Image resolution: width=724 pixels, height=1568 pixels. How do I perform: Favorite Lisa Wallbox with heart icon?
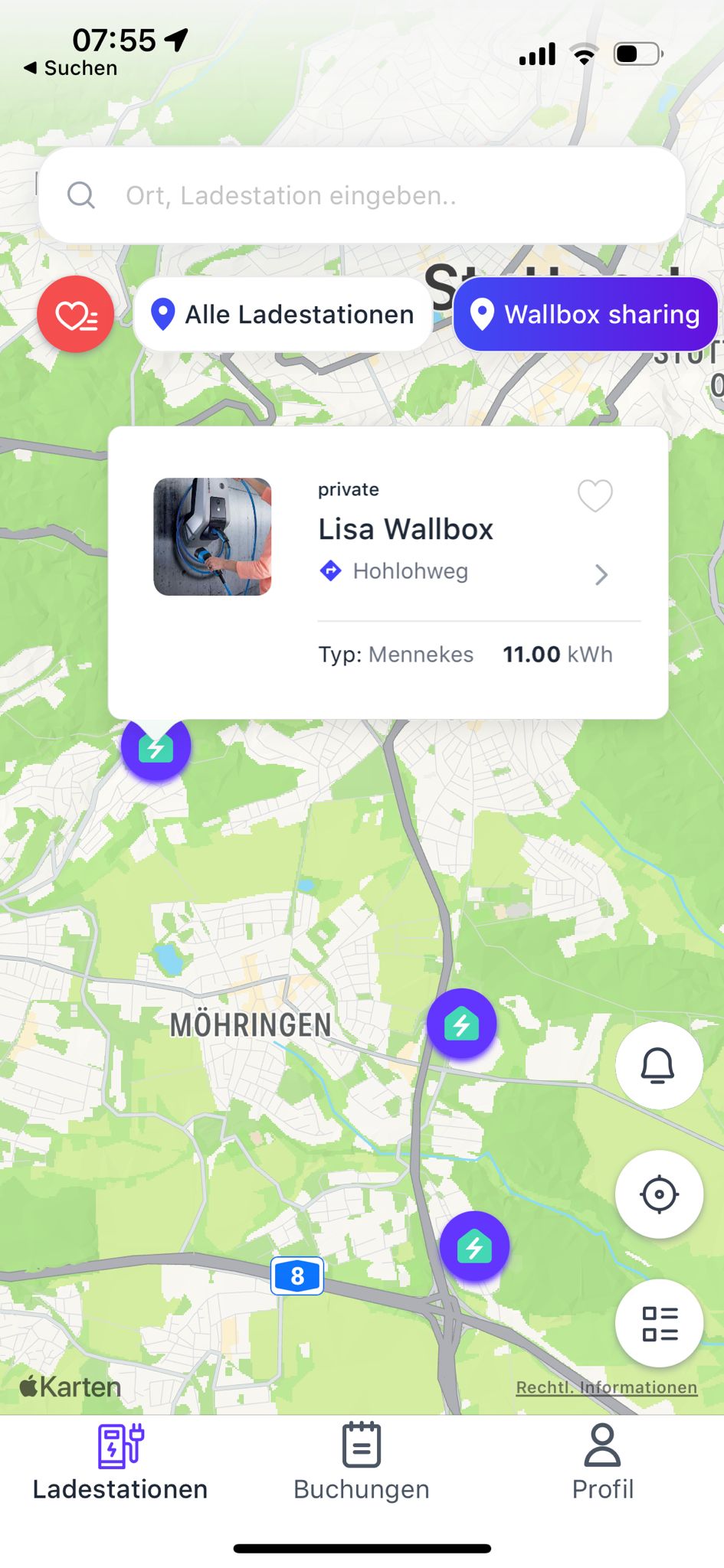click(595, 495)
